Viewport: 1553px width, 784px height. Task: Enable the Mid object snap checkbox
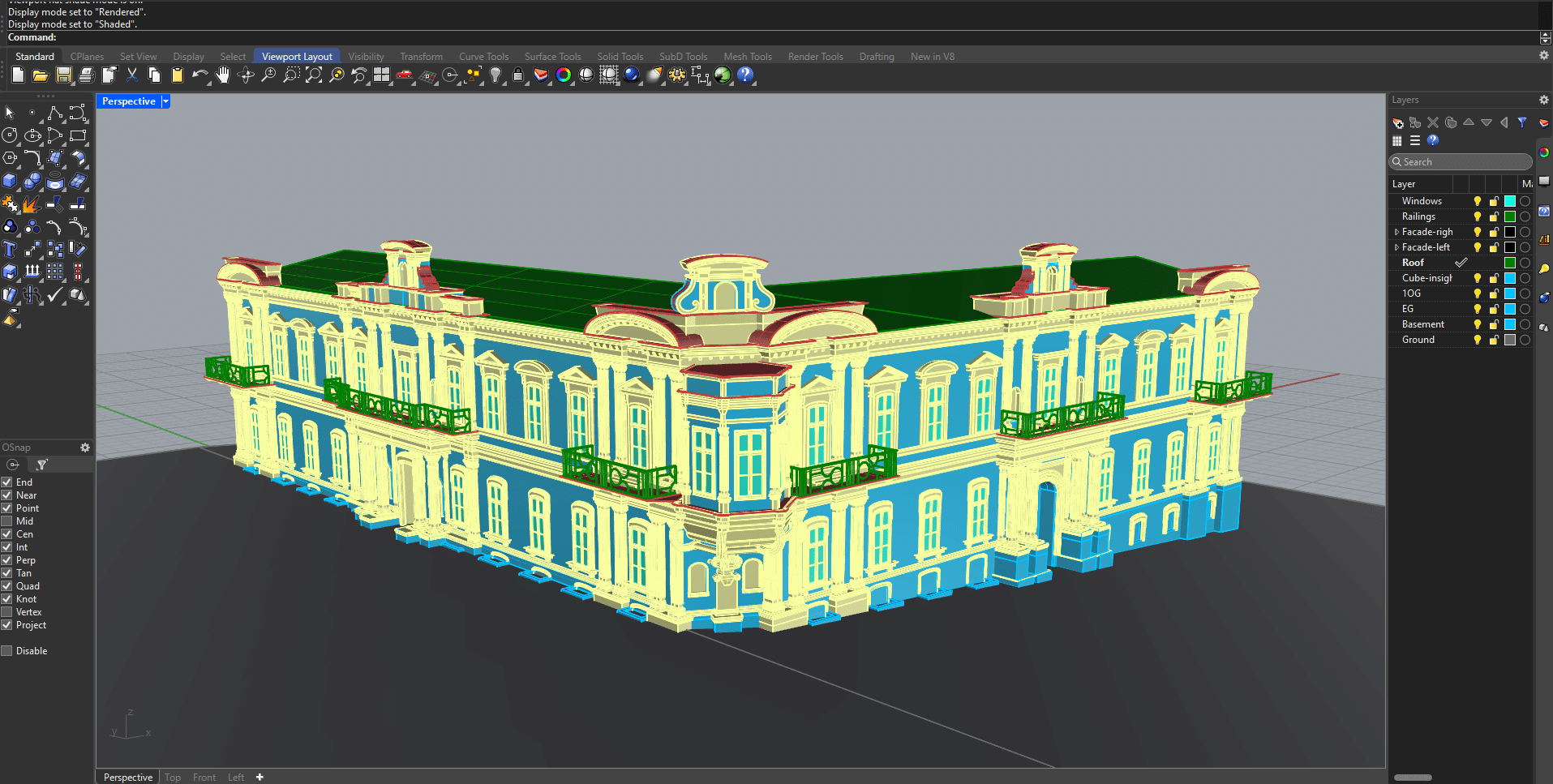7,521
